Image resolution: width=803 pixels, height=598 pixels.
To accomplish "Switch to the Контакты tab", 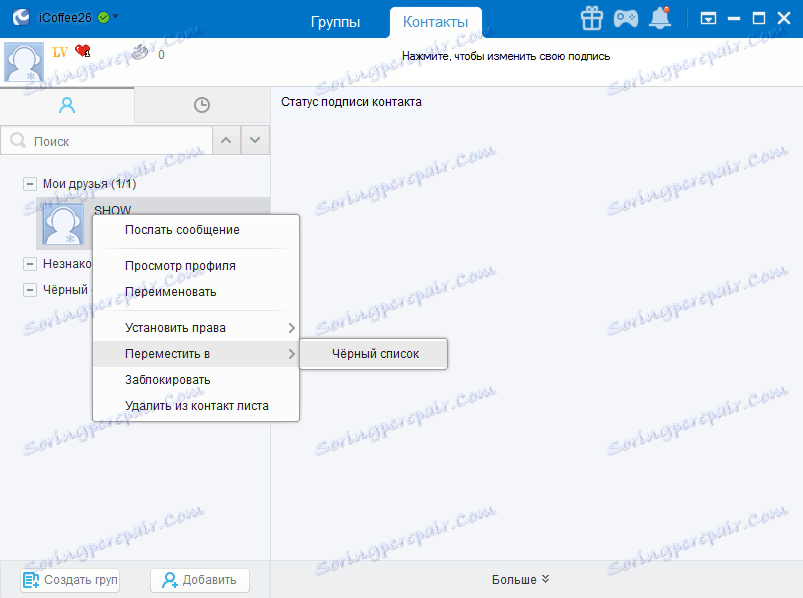I will tap(435, 22).
